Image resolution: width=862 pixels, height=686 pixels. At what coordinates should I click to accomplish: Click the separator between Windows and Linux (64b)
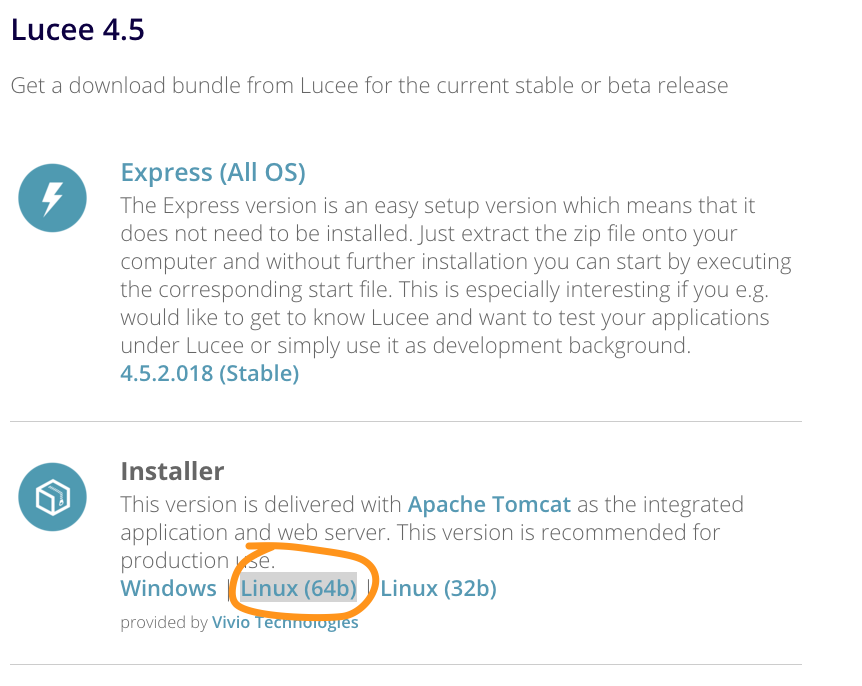click(229, 589)
